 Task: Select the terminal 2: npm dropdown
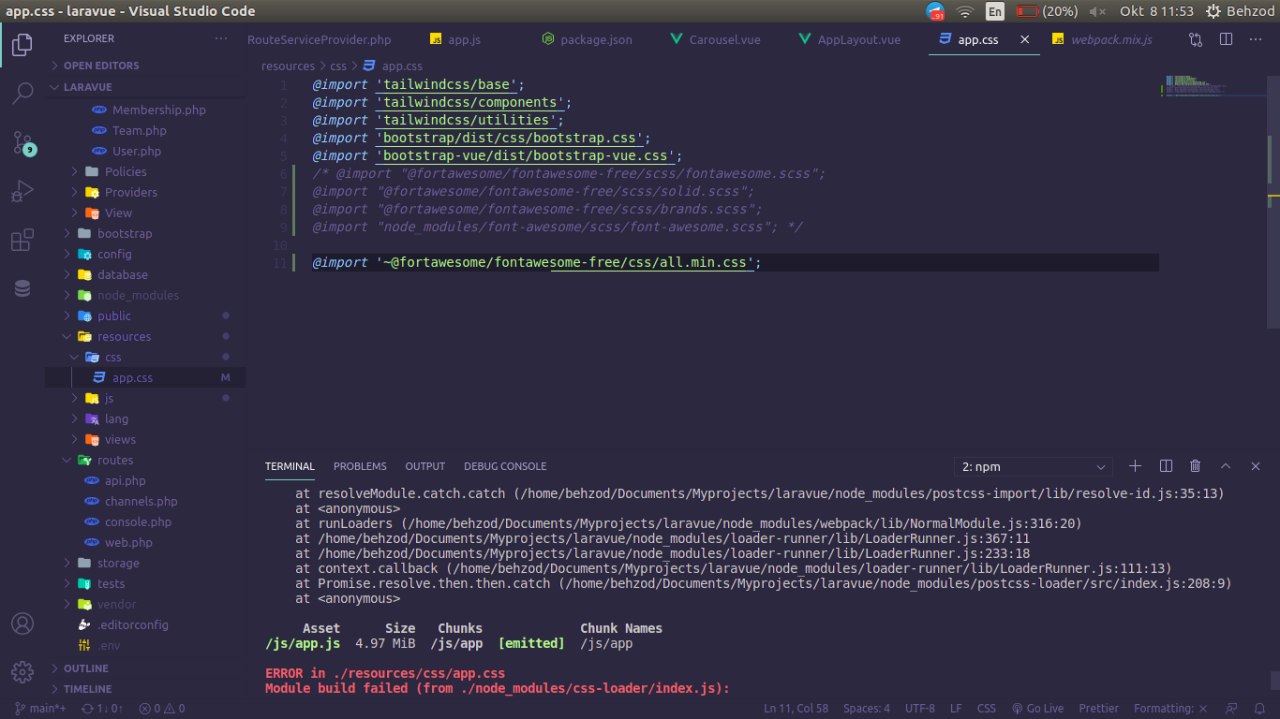[x=1033, y=467]
